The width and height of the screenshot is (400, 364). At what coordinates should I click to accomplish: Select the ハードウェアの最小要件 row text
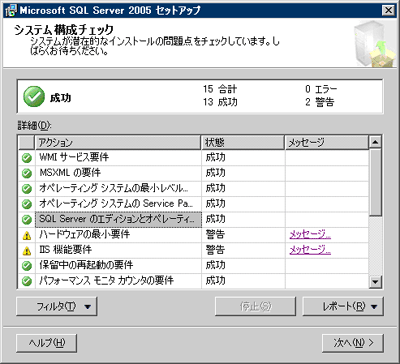[84, 234]
